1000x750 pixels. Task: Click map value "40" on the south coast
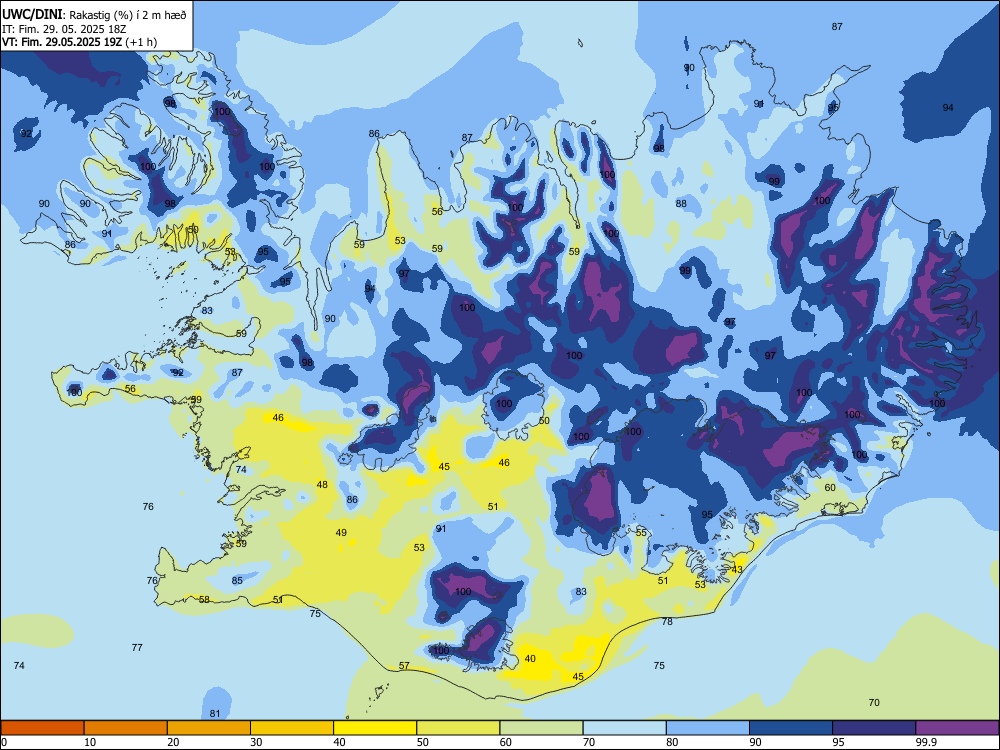click(x=530, y=659)
